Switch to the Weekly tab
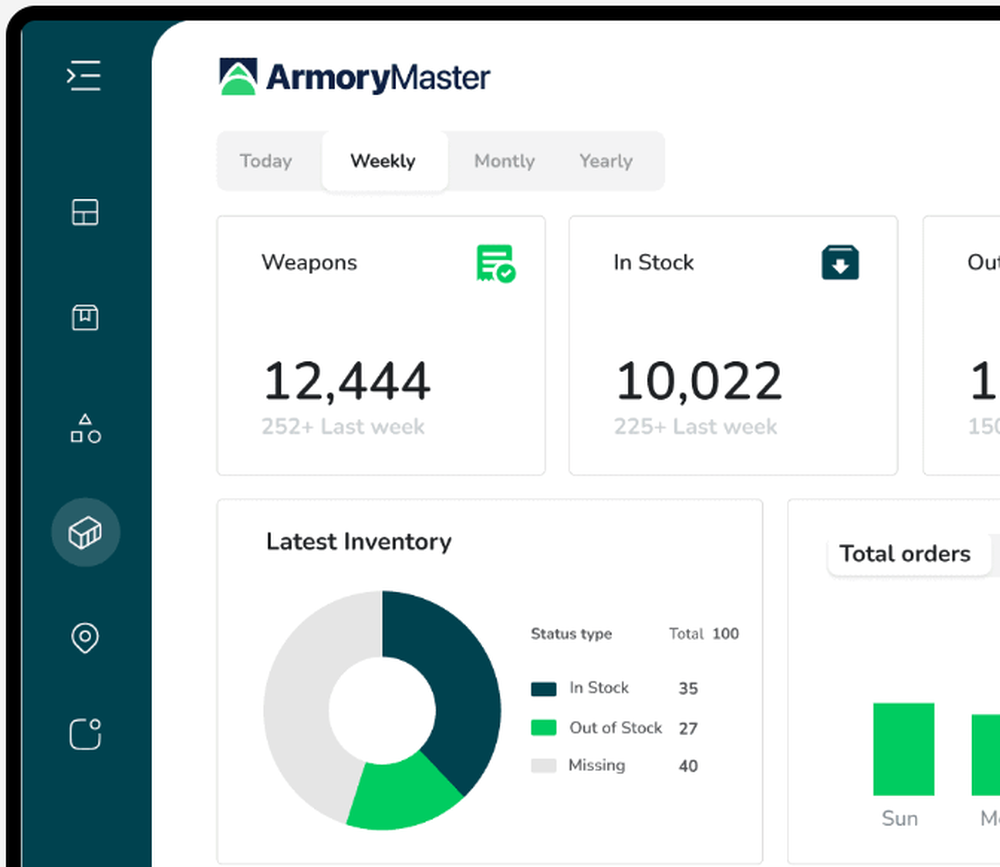 [383, 161]
